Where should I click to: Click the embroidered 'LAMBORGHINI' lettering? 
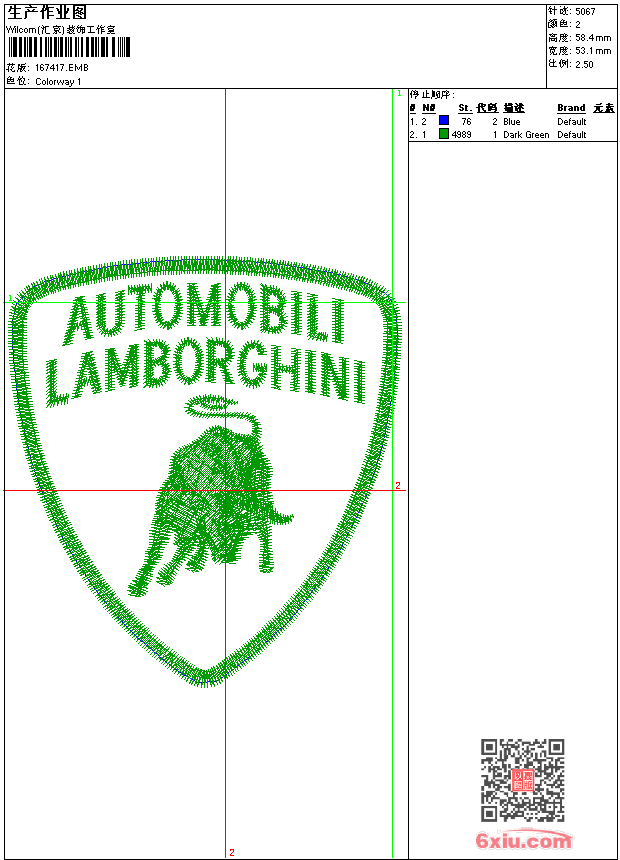(x=206, y=372)
